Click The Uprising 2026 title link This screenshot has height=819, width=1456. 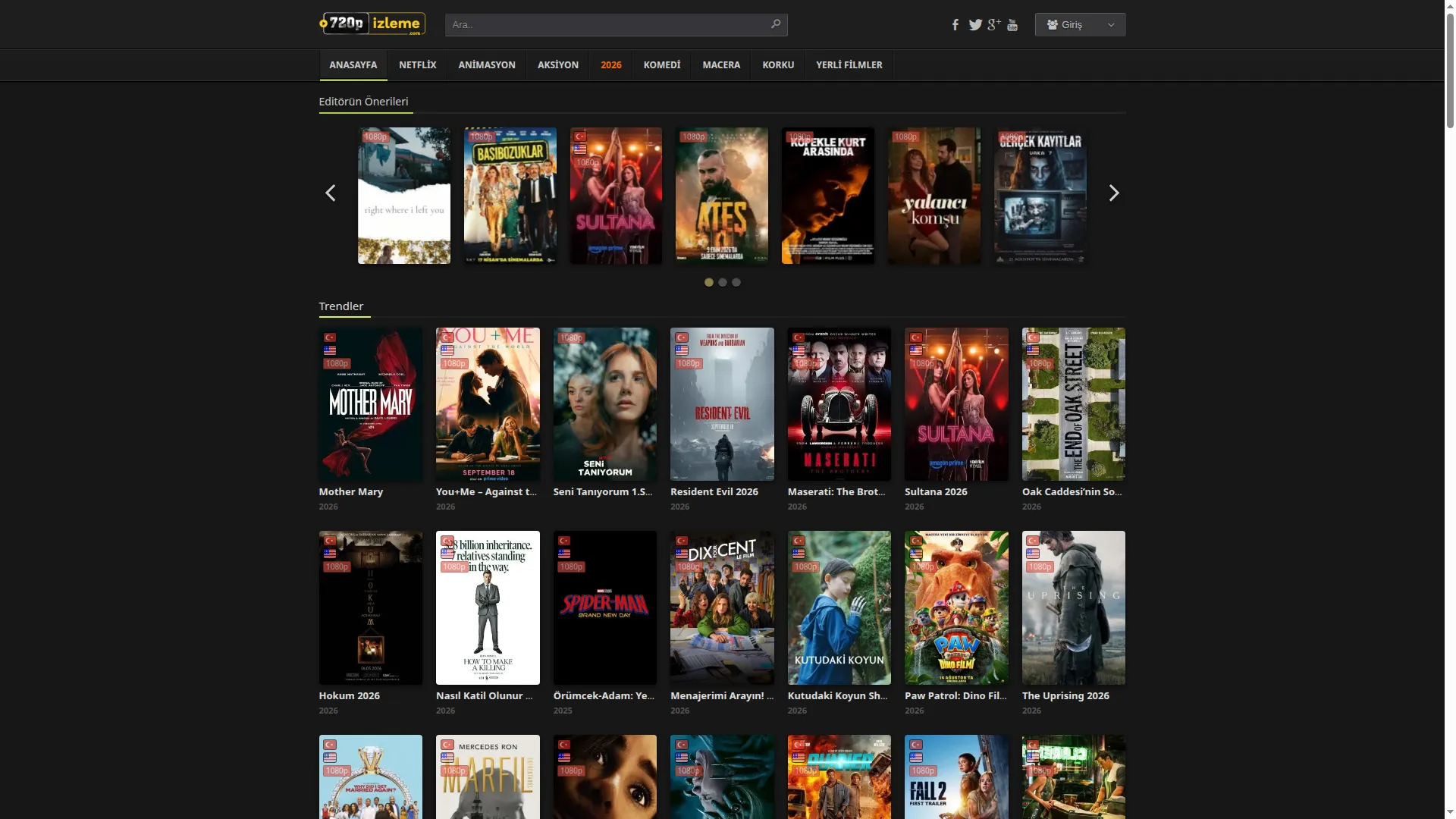pyautogui.click(x=1065, y=696)
